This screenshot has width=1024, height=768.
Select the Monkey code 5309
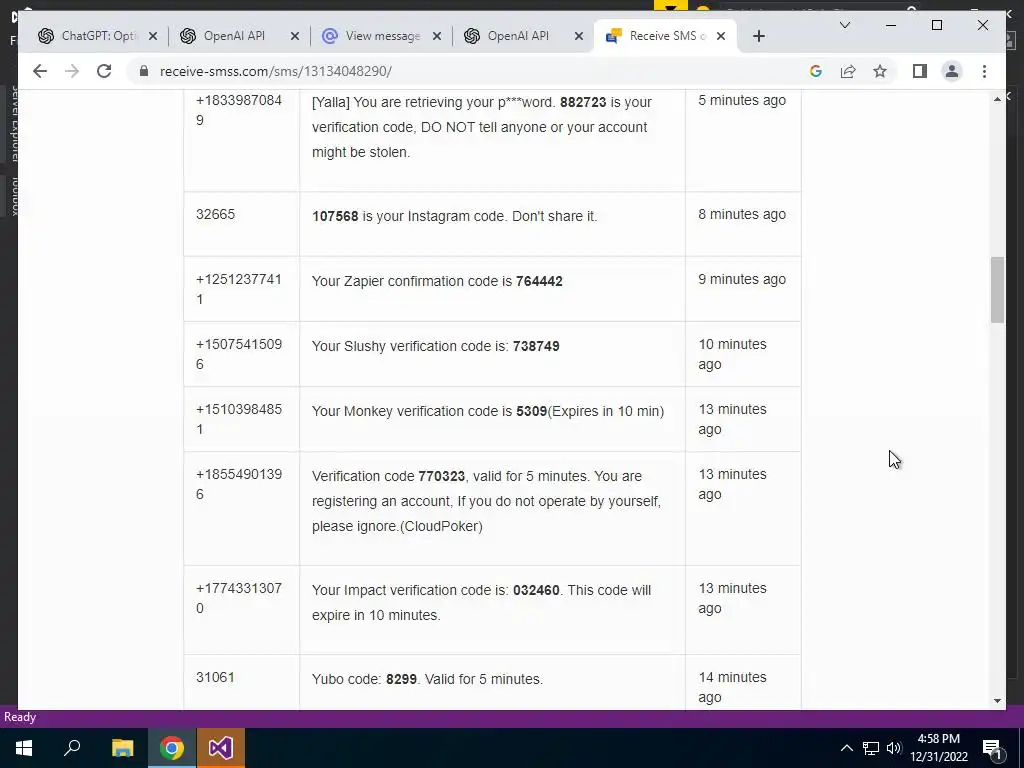pyautogui.click(x=532, y=411)
